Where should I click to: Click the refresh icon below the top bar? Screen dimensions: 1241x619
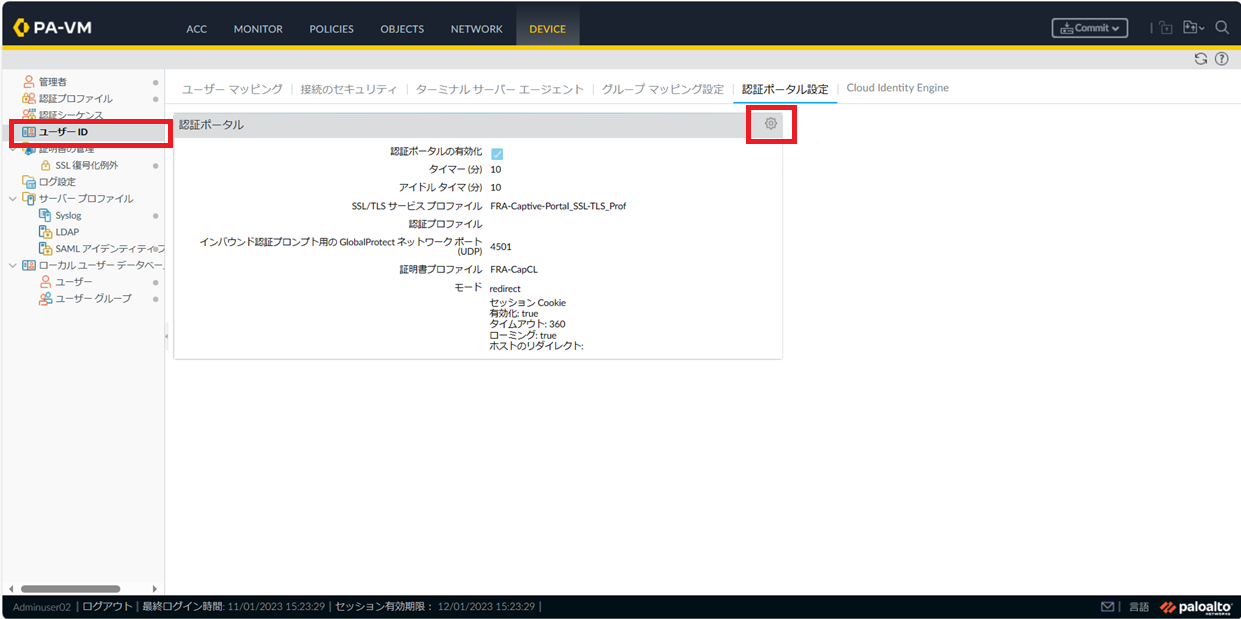click(x=1201, y=59)
